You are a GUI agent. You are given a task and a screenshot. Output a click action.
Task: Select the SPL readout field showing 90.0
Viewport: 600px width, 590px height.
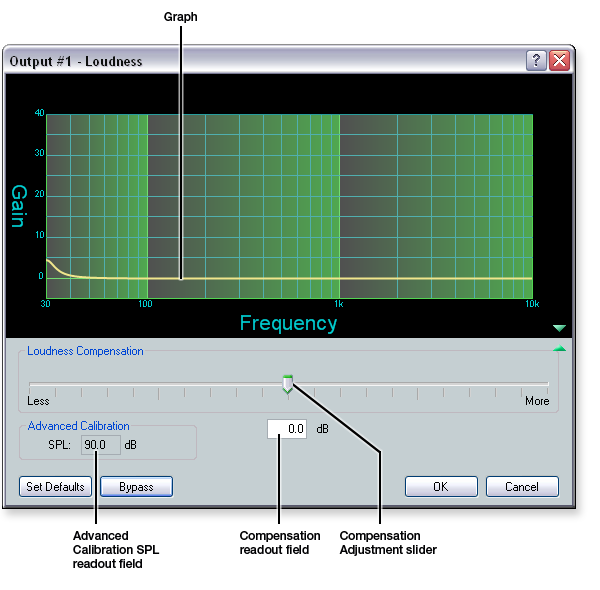pyautogui.click(x=100, y=444)
